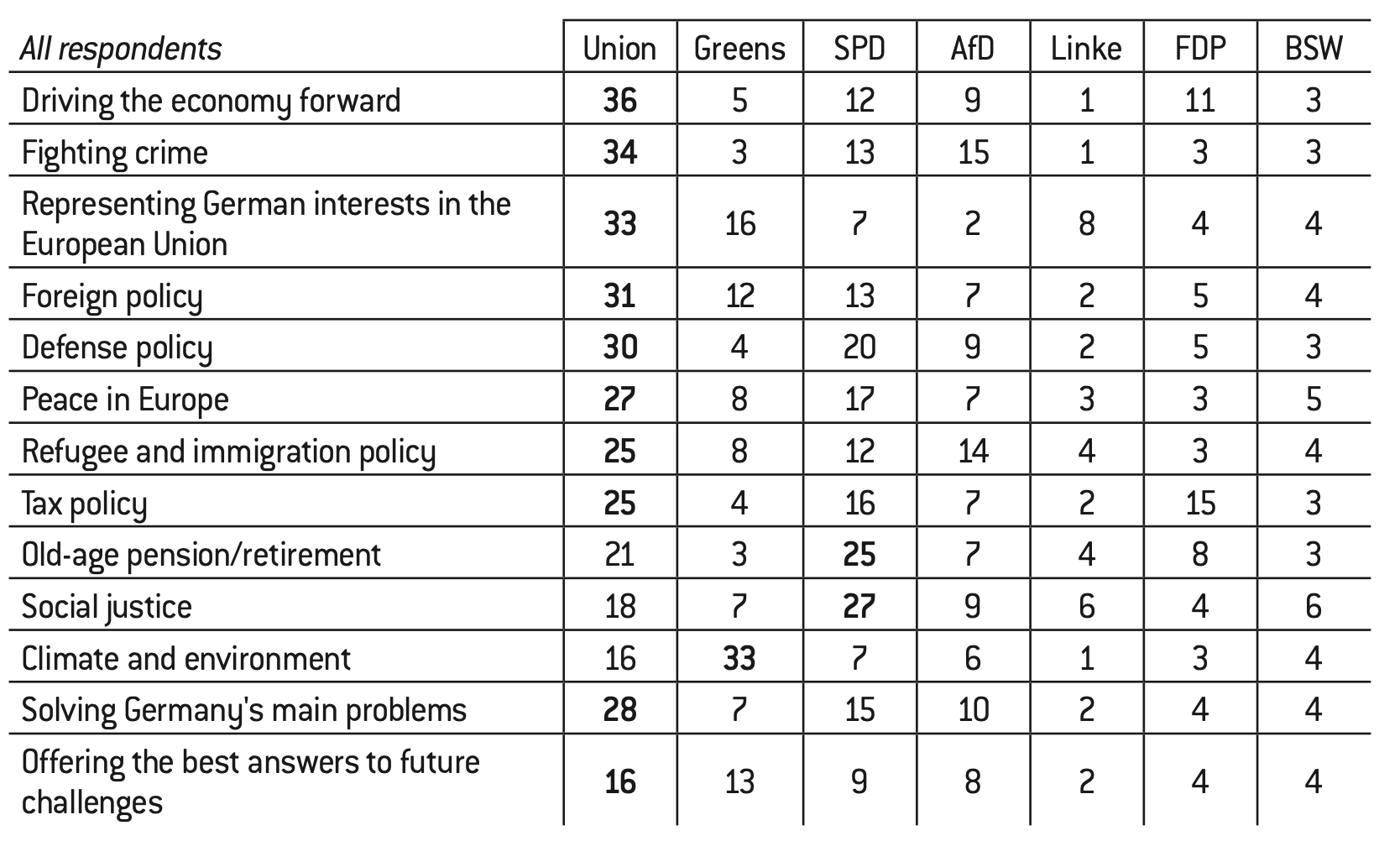The height and width of the screenshot is (841, 1400).
Task: Select the Linke column header
Action: coord(1086,49)
